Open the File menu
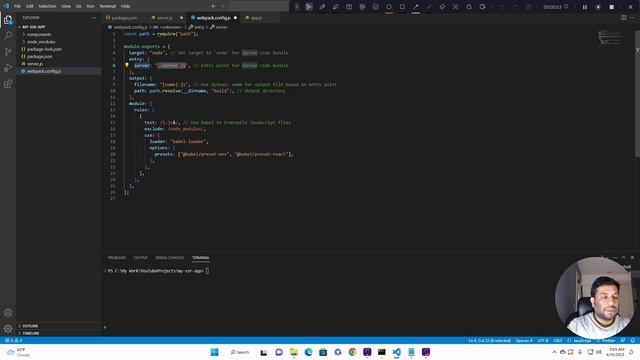Screen dimensions: 640x360 click(x=17, y=6)
